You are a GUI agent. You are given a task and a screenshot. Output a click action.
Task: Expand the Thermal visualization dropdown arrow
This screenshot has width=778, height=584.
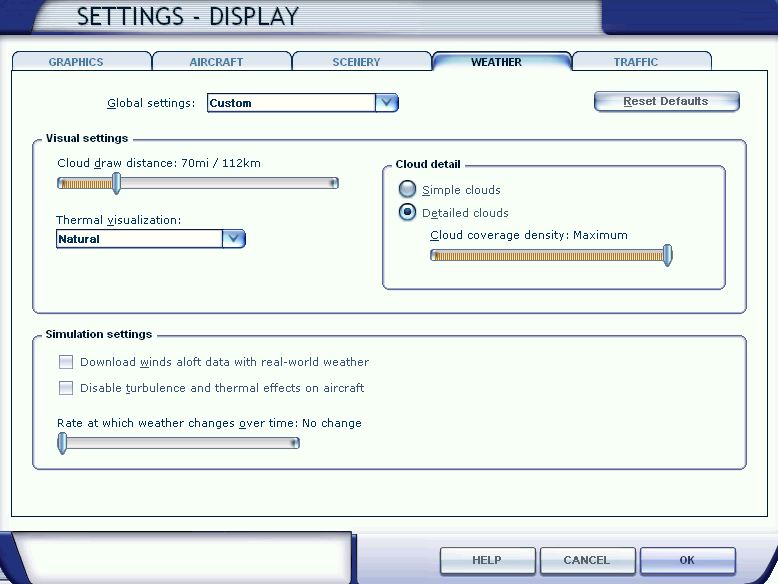pos(234,239)
